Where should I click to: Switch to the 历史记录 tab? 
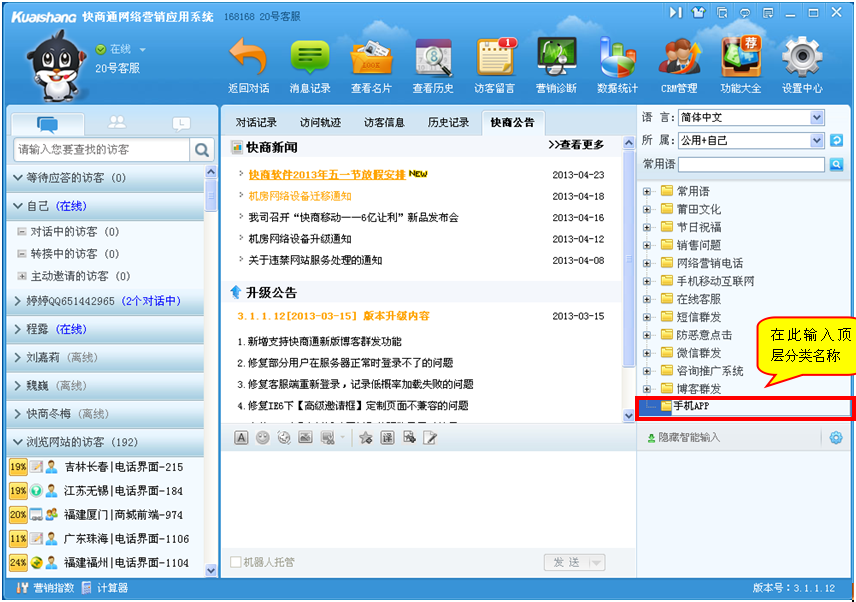point(448,123)
